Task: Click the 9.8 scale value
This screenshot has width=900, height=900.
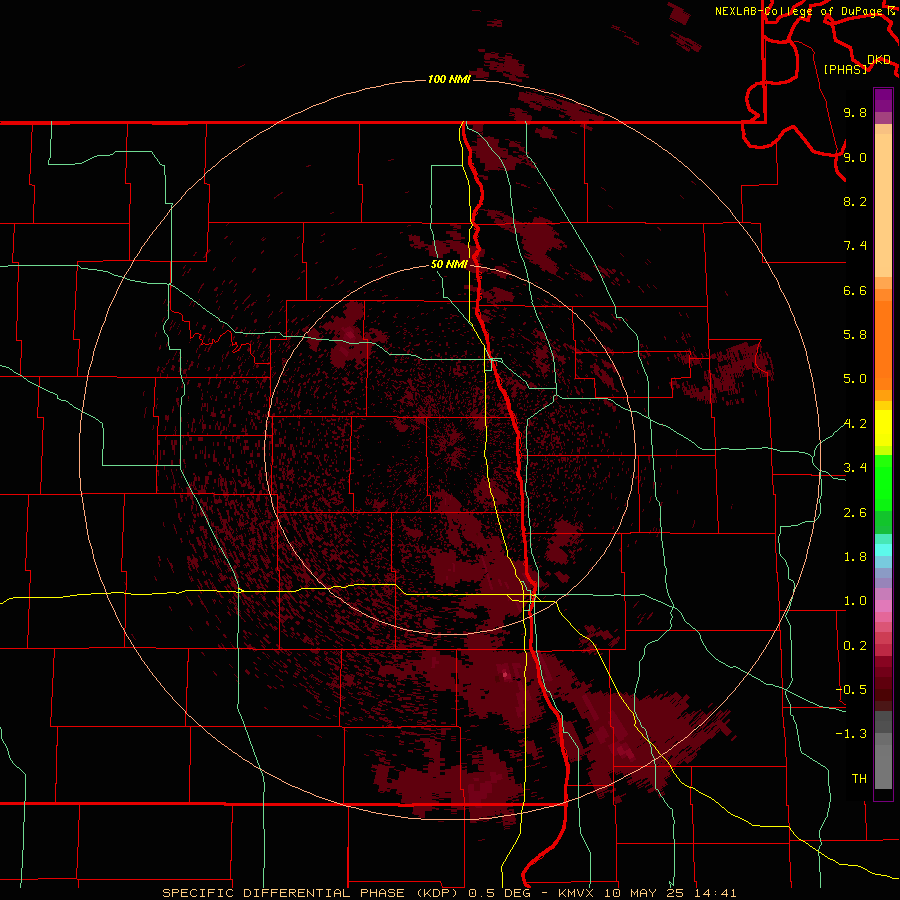Action: tap(855, 112)
